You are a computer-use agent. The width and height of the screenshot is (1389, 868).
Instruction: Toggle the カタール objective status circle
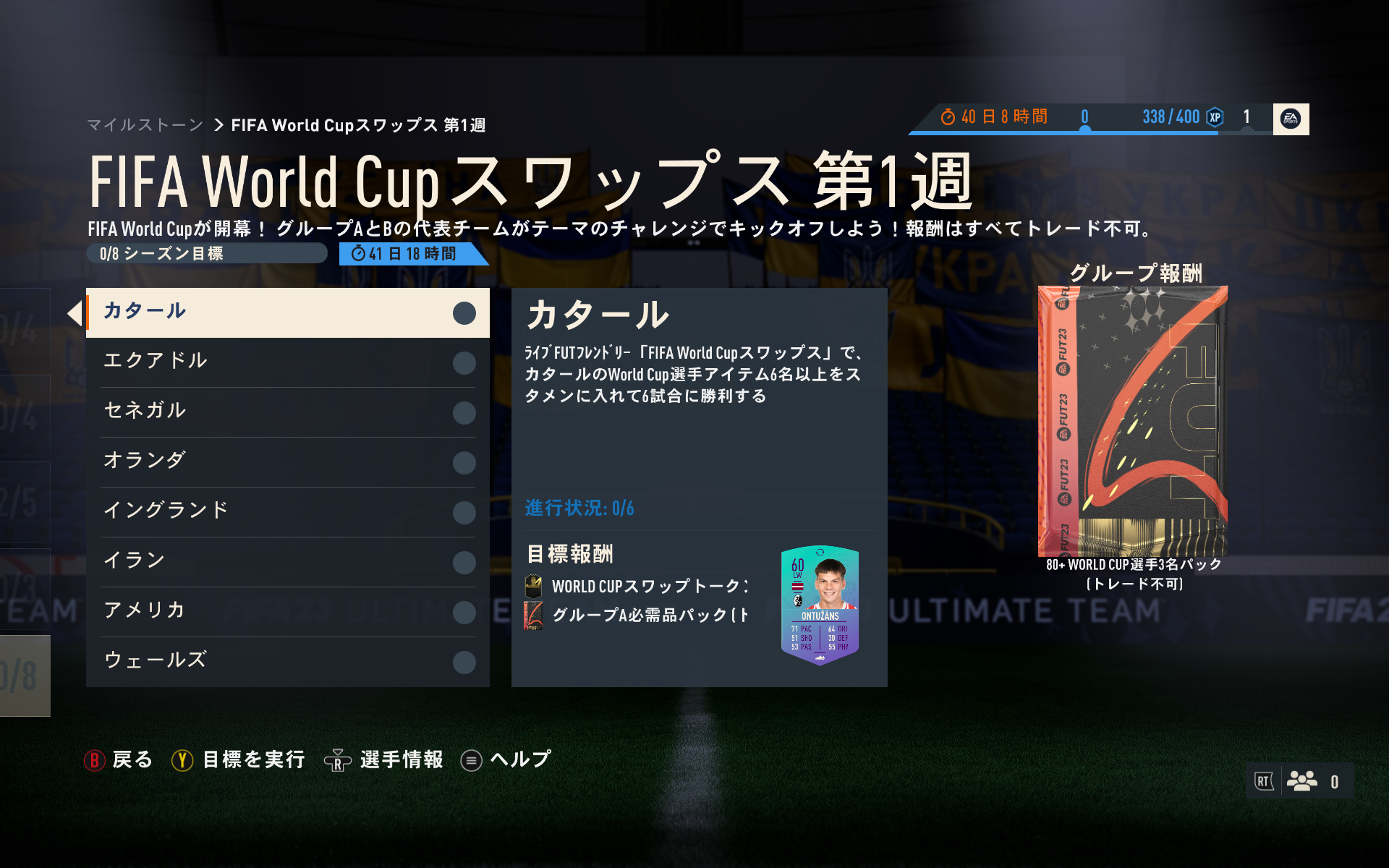(464, 313)
